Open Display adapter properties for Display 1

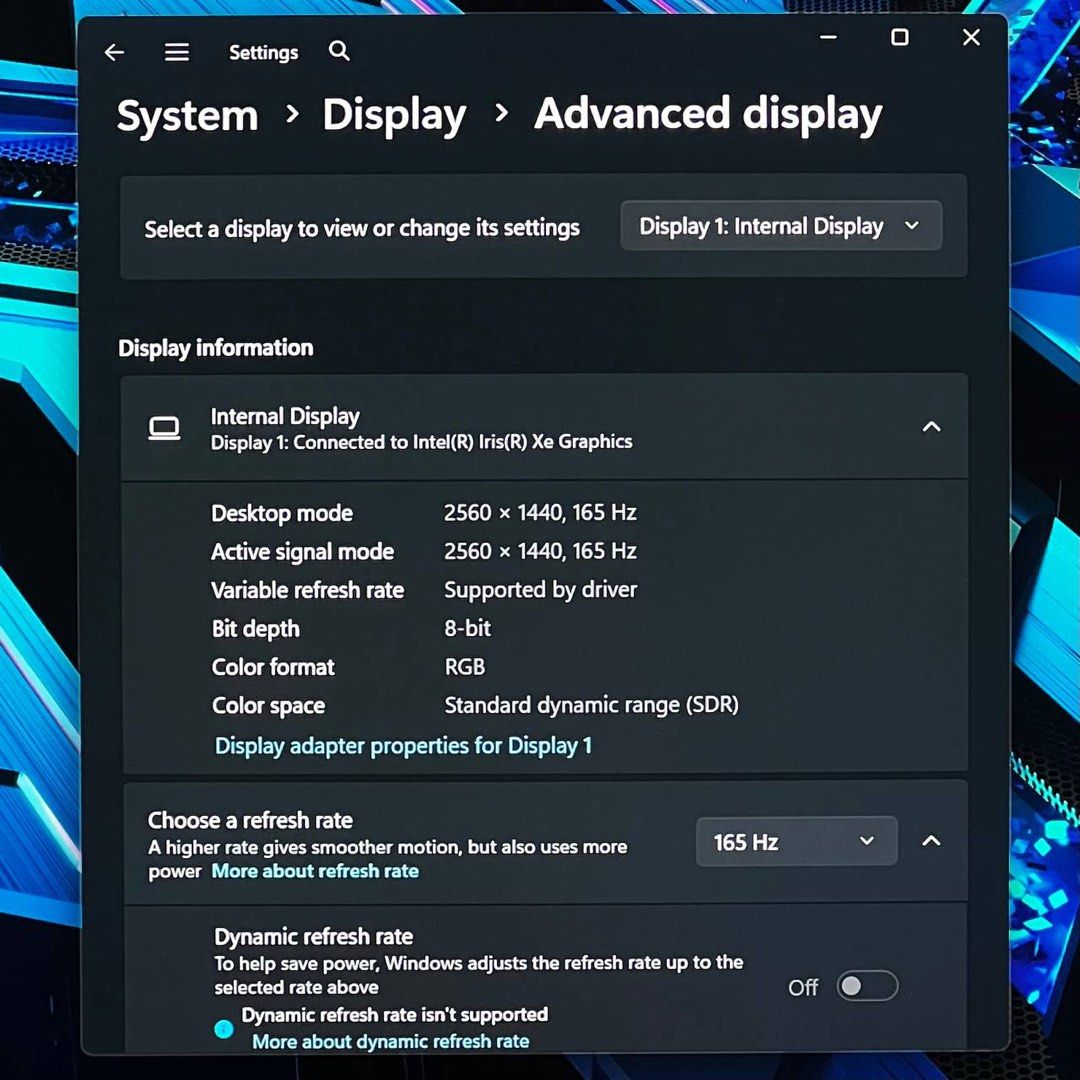click(403, 745)
